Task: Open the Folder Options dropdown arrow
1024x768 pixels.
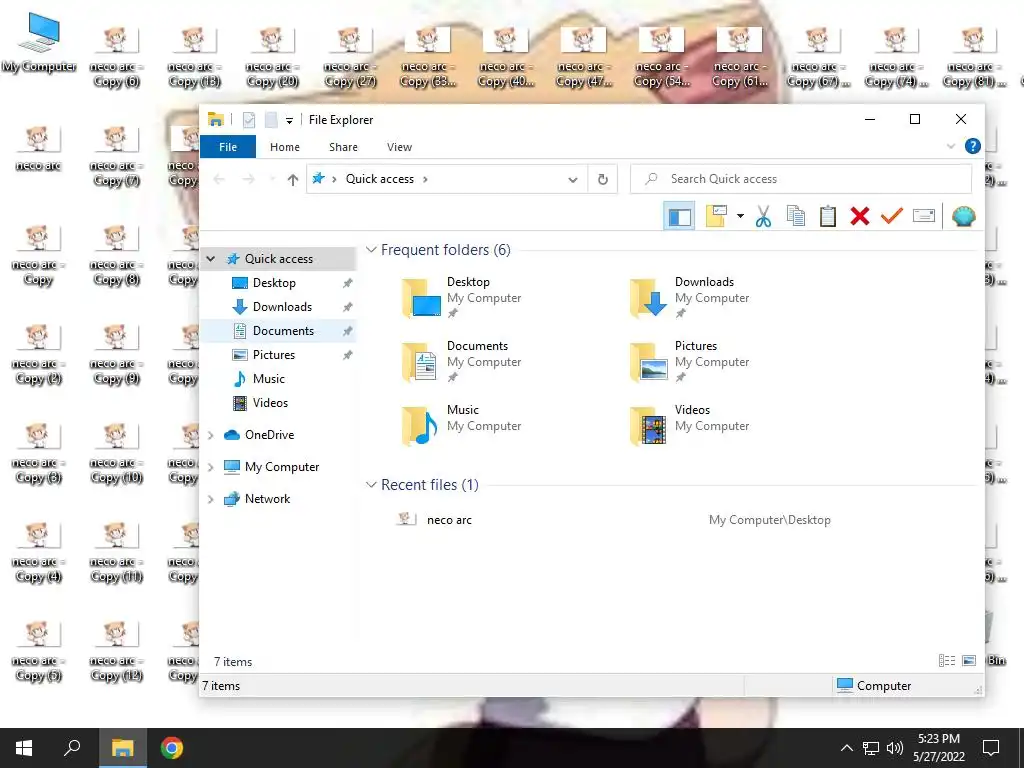Action: coord(740,216)
